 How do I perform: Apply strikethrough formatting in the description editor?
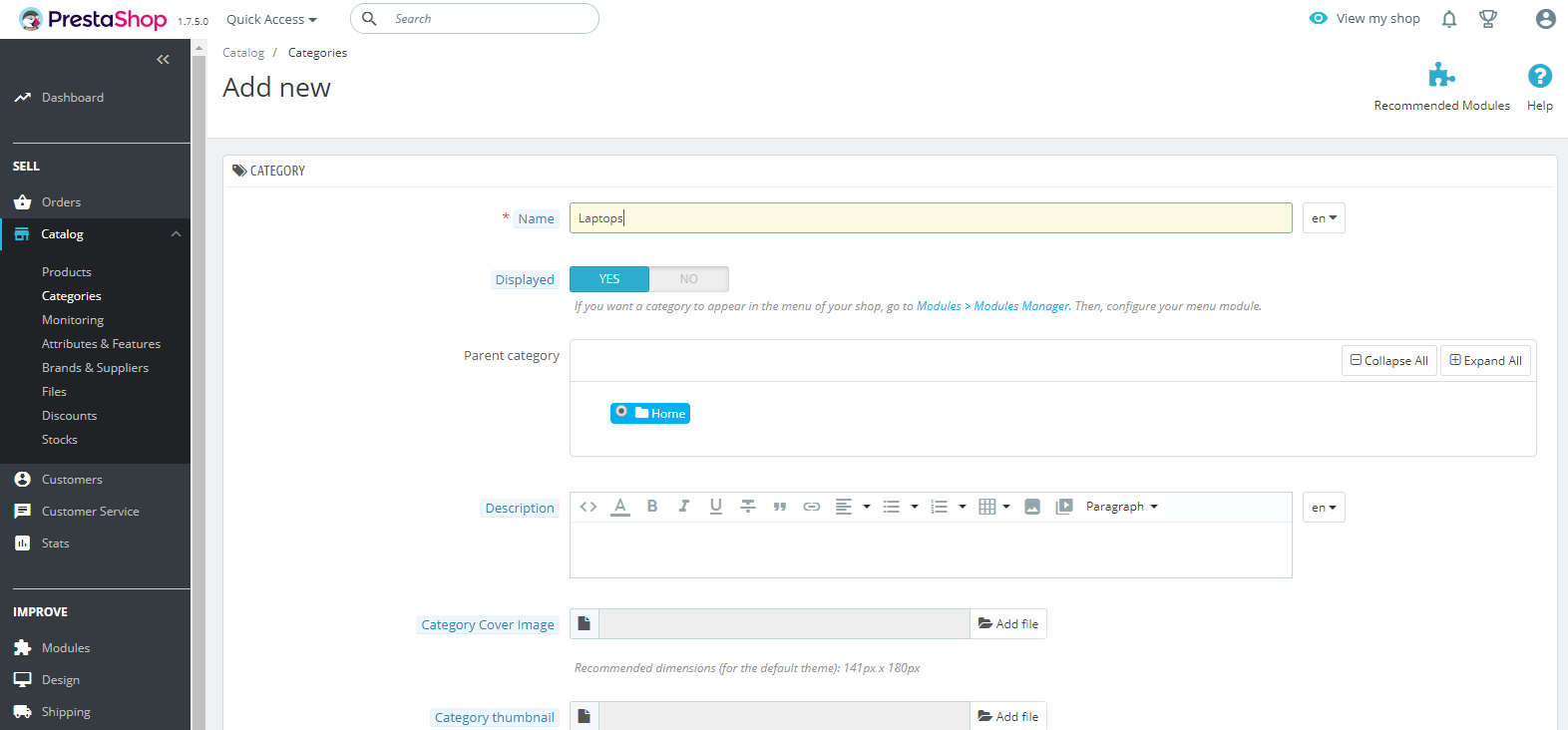pos(748,507)
